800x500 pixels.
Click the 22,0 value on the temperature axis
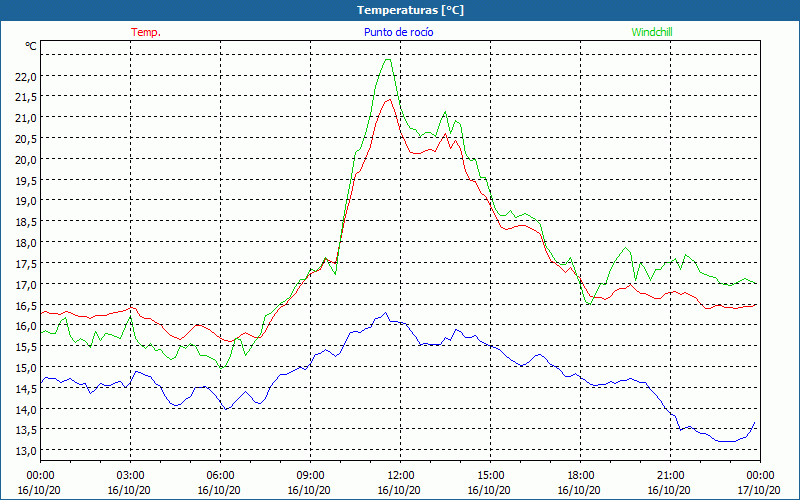tap(26, 77)
